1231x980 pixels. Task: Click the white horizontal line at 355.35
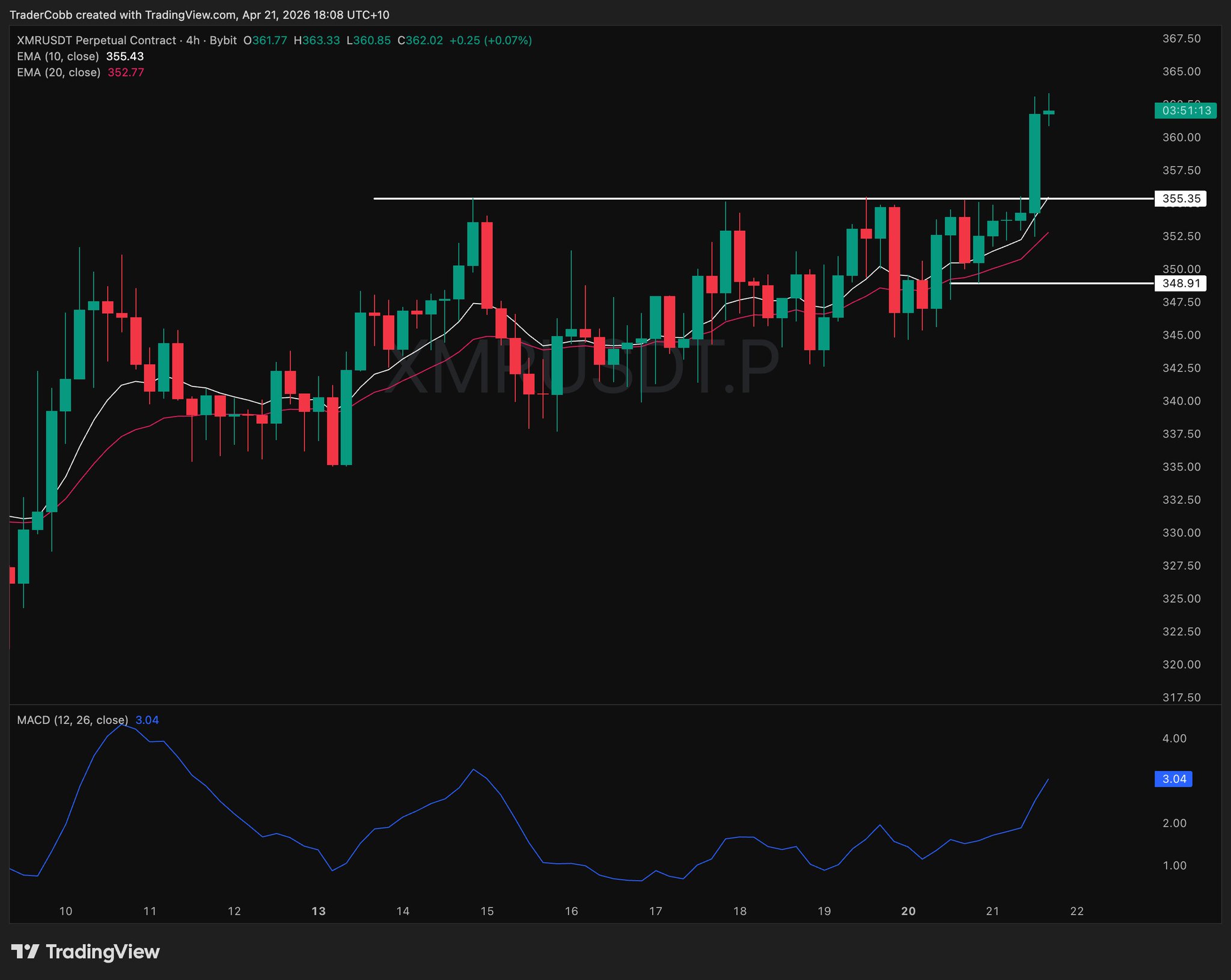click(601, 198)
